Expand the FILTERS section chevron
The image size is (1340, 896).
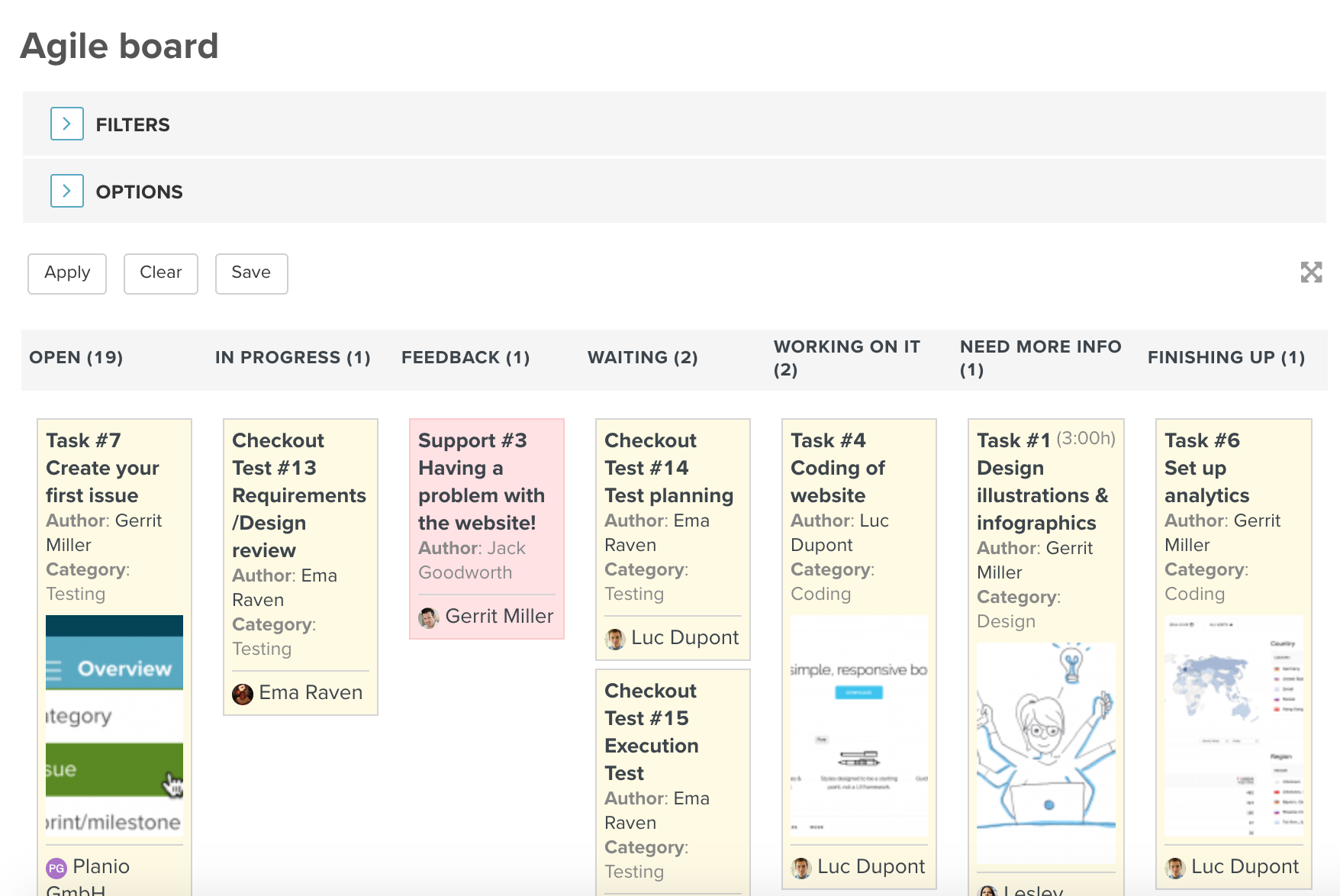(x=67, y=124)
